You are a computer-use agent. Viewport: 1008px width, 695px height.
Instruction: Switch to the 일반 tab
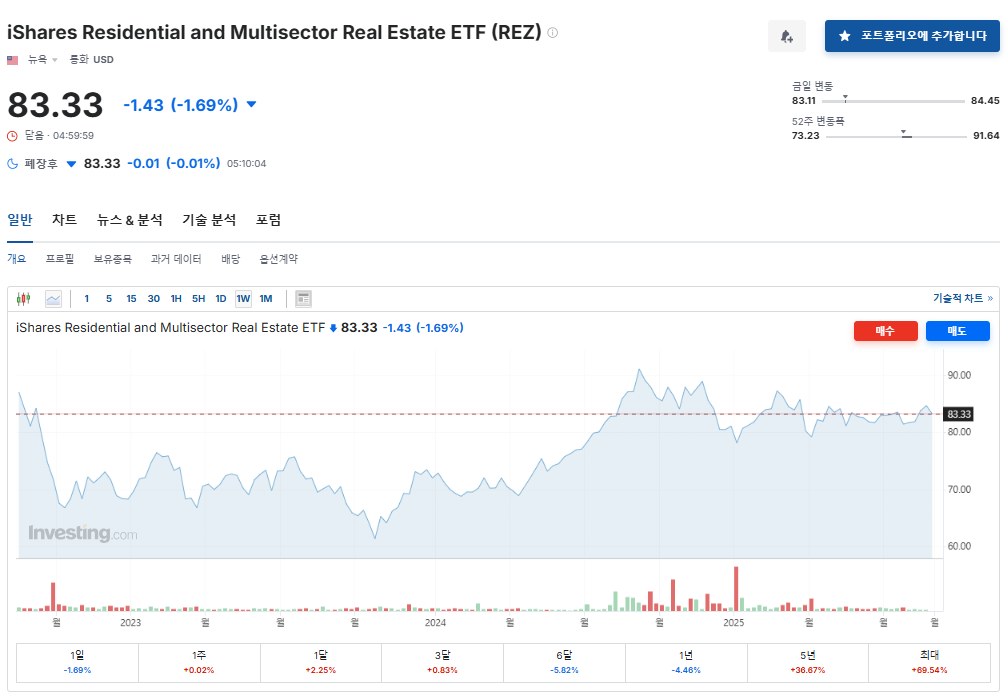[x=20, y=220]
